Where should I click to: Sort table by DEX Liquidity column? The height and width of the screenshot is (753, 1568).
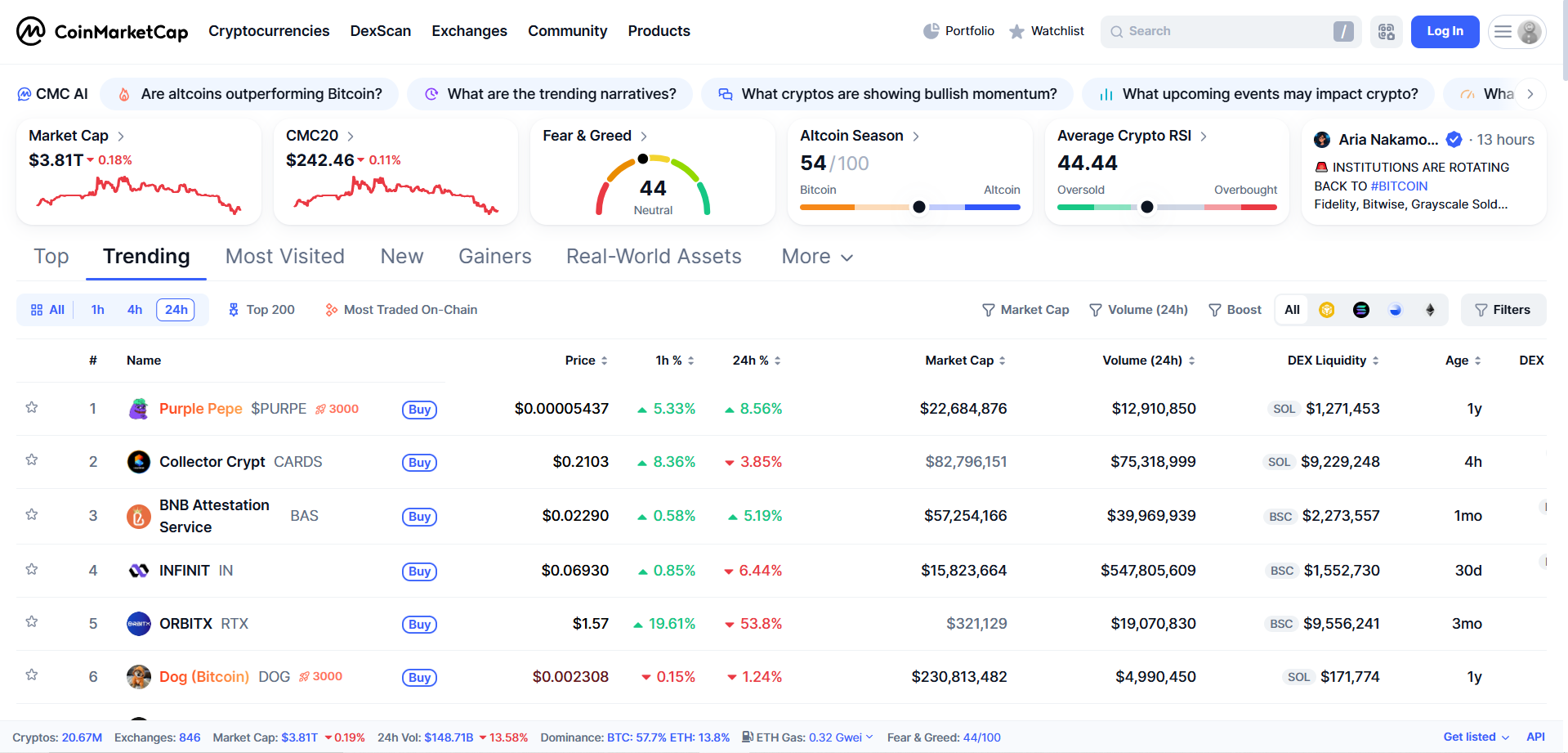tap(1333, 361)
